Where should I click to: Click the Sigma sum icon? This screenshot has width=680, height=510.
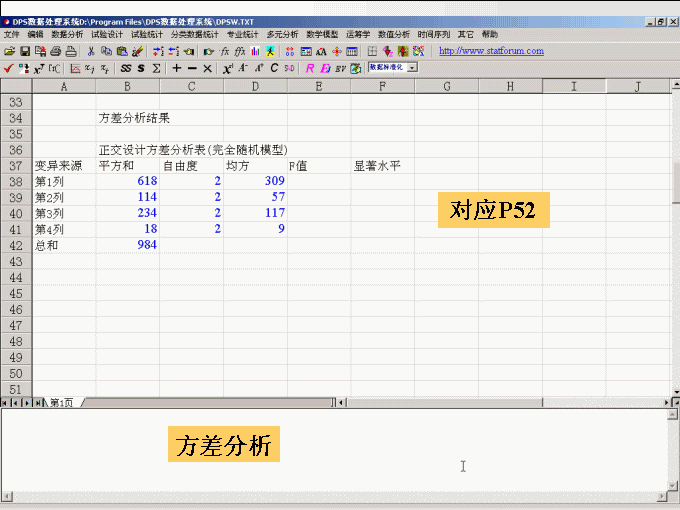click(x=156, y=68)
